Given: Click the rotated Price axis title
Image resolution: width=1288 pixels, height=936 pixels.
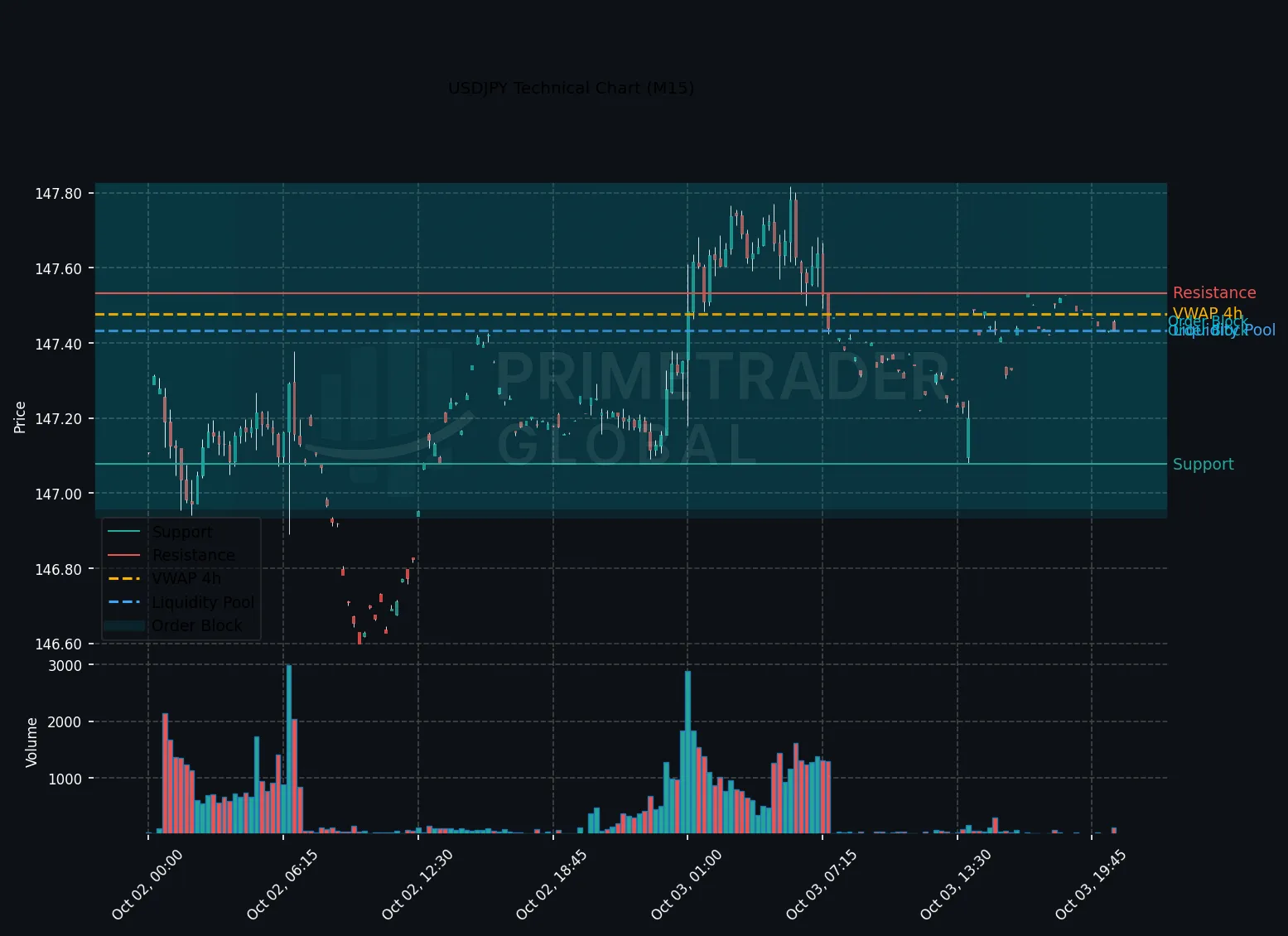Looking at the screenshot, I should point(20,417).
